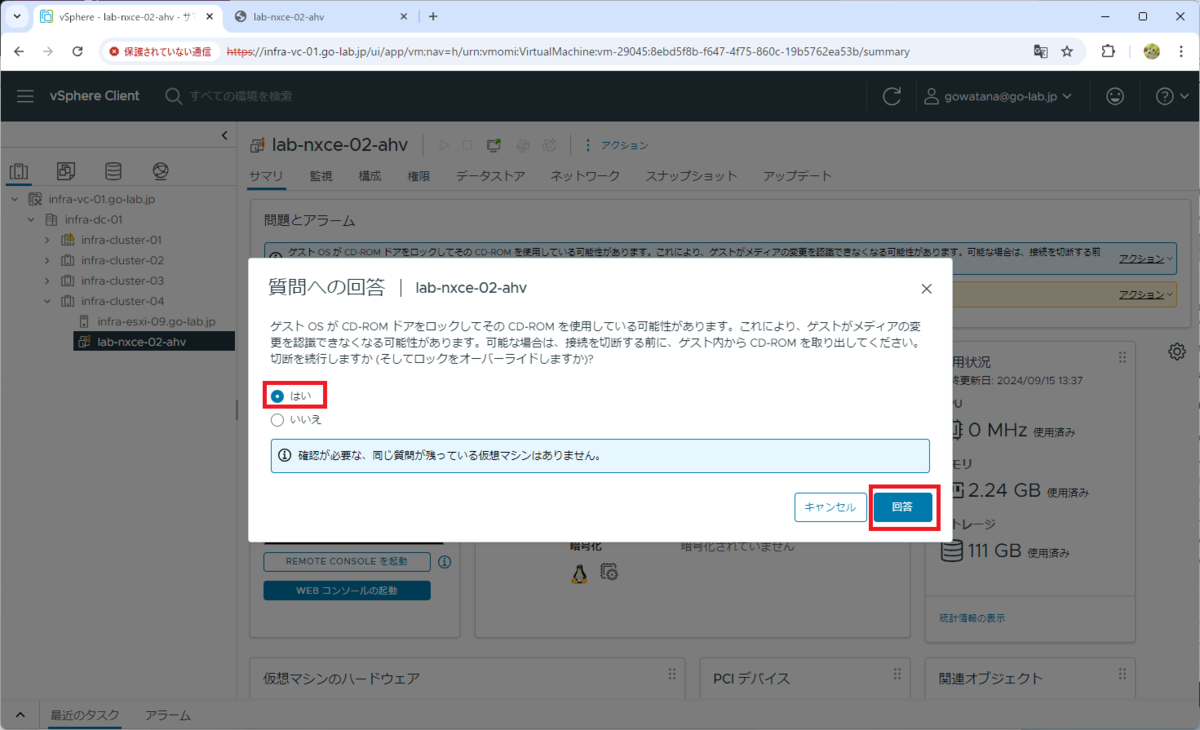Switch to the 監視 tab
Image resolution: width=1200 pixels, height=730 pixels.
point(321,176)
